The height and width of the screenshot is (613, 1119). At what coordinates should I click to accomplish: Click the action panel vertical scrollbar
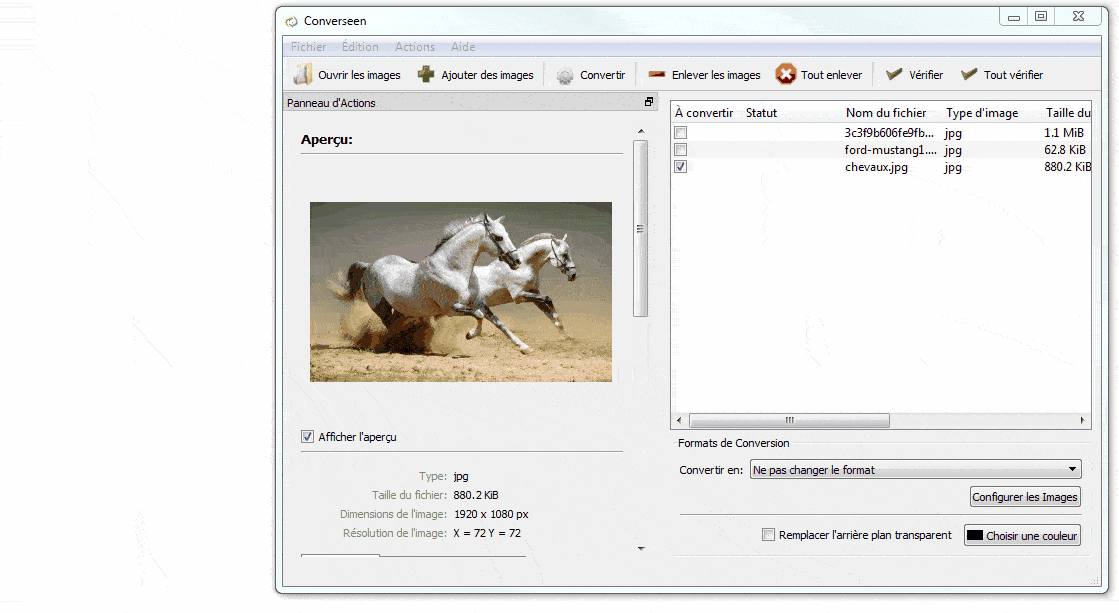click(640, 228)
